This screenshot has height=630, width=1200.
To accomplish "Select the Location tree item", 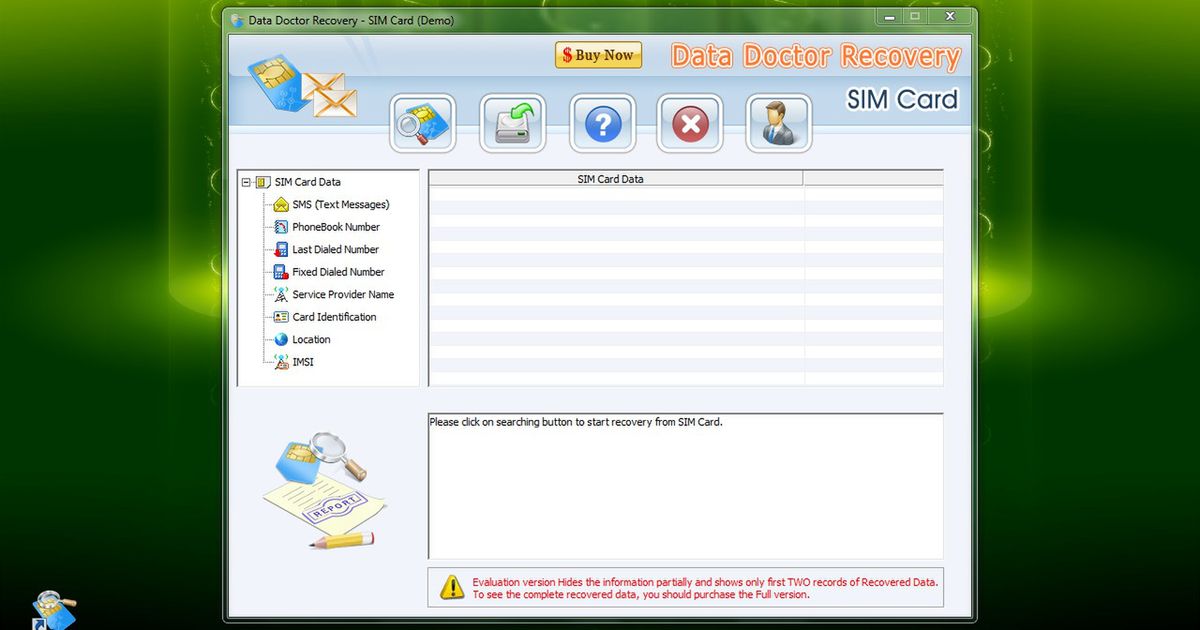I will pyautogui.click(x=312, y=339).
